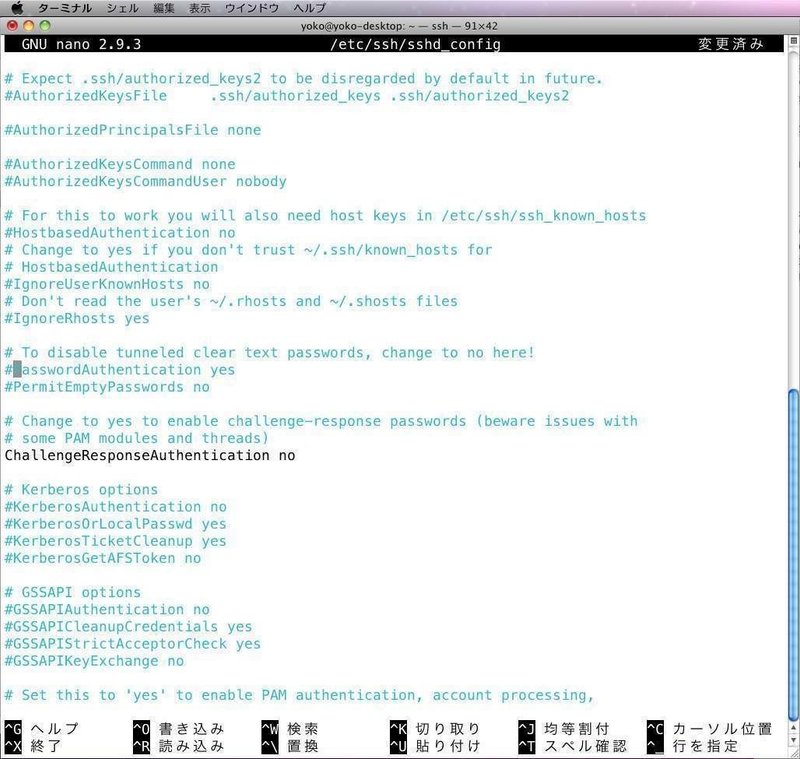Click line #AuthorizedKeysCommand none

tap(120, 164)
